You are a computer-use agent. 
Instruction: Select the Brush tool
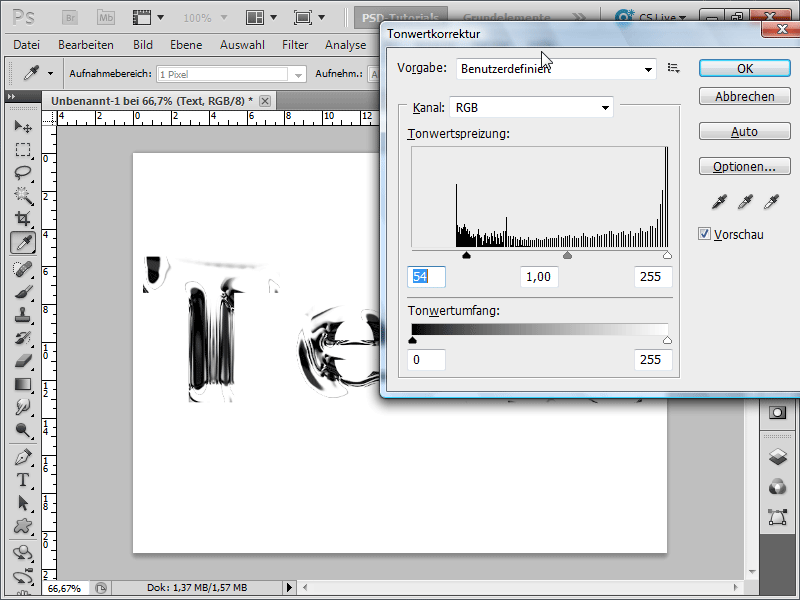pyautogui.click(x=23, y=292)
